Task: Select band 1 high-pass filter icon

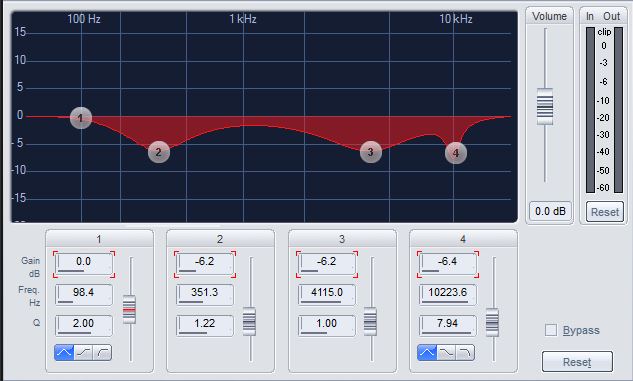Action: click(x=103, y=353)
